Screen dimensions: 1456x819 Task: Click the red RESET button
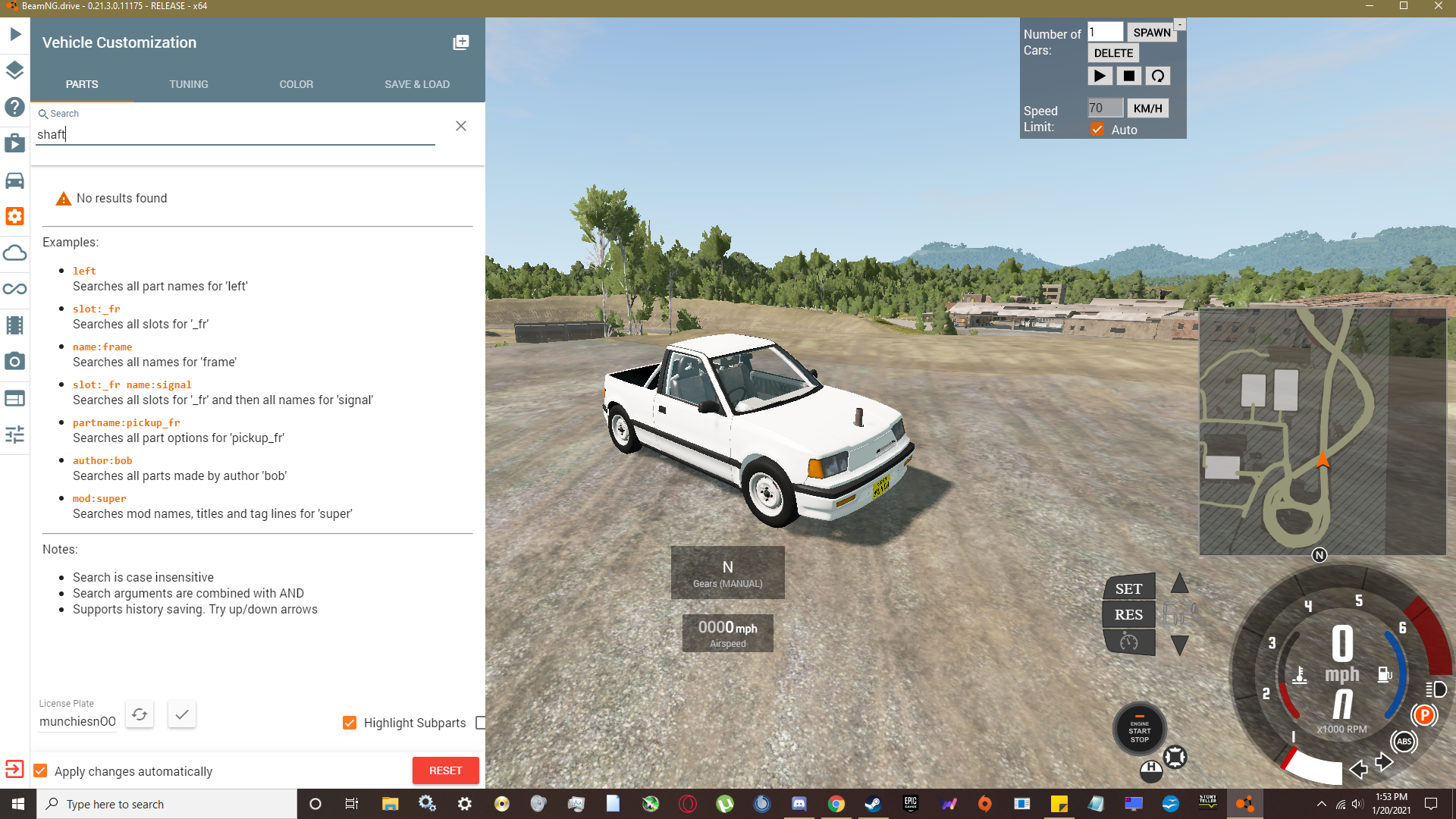pyautogui.click(x=446, y=770)
